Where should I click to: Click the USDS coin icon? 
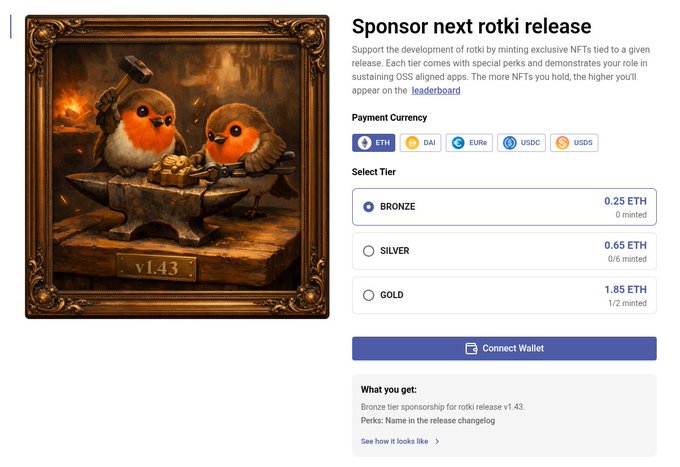[x=562, y=143]
